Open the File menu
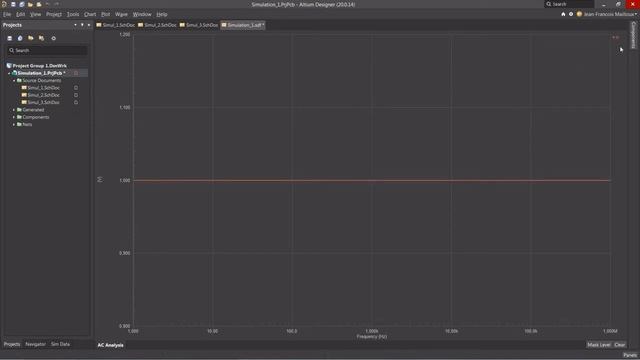 [7, 14]
